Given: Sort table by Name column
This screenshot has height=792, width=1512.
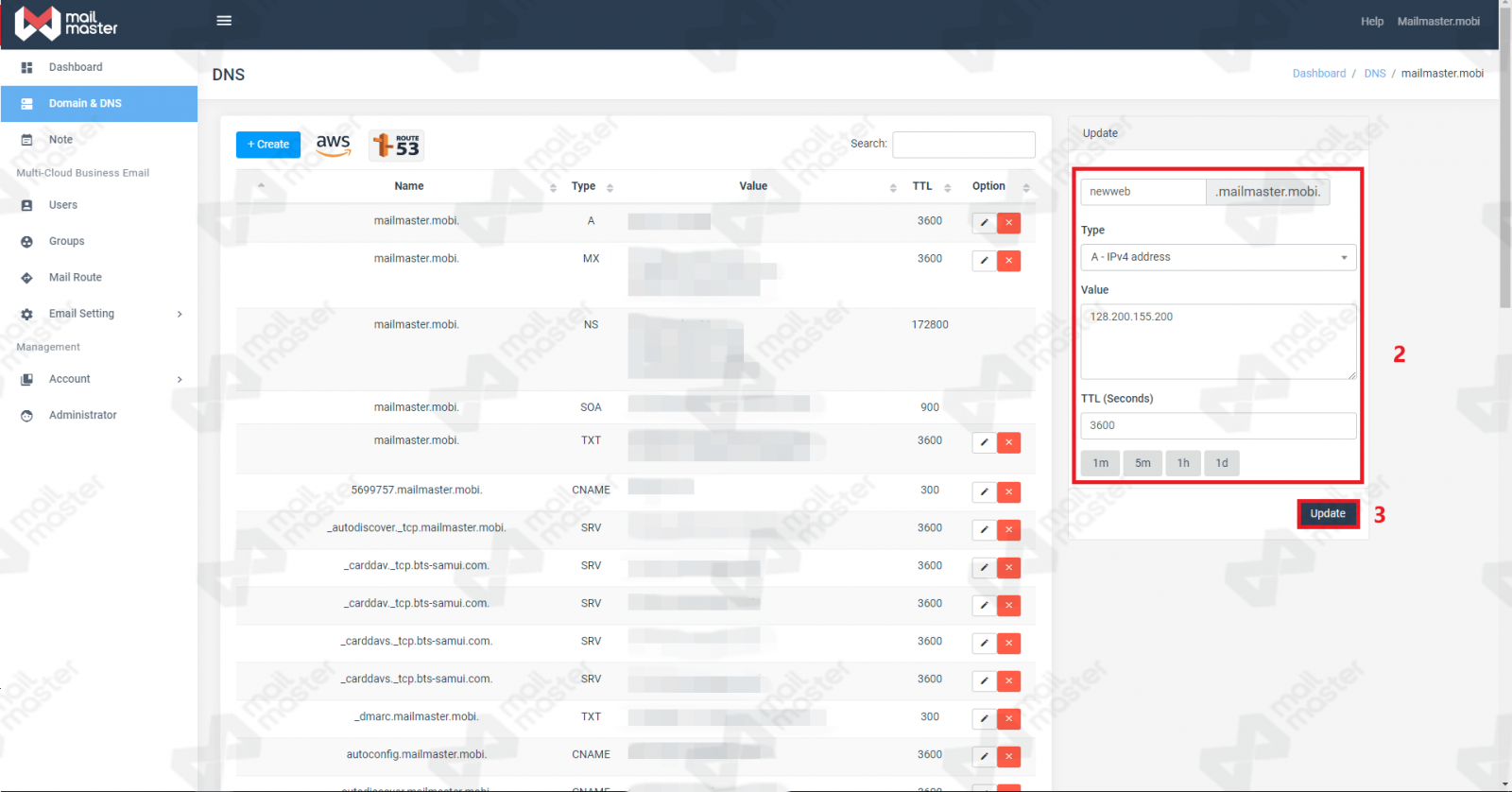Looking at the screenshot, I should click(409, 186).
